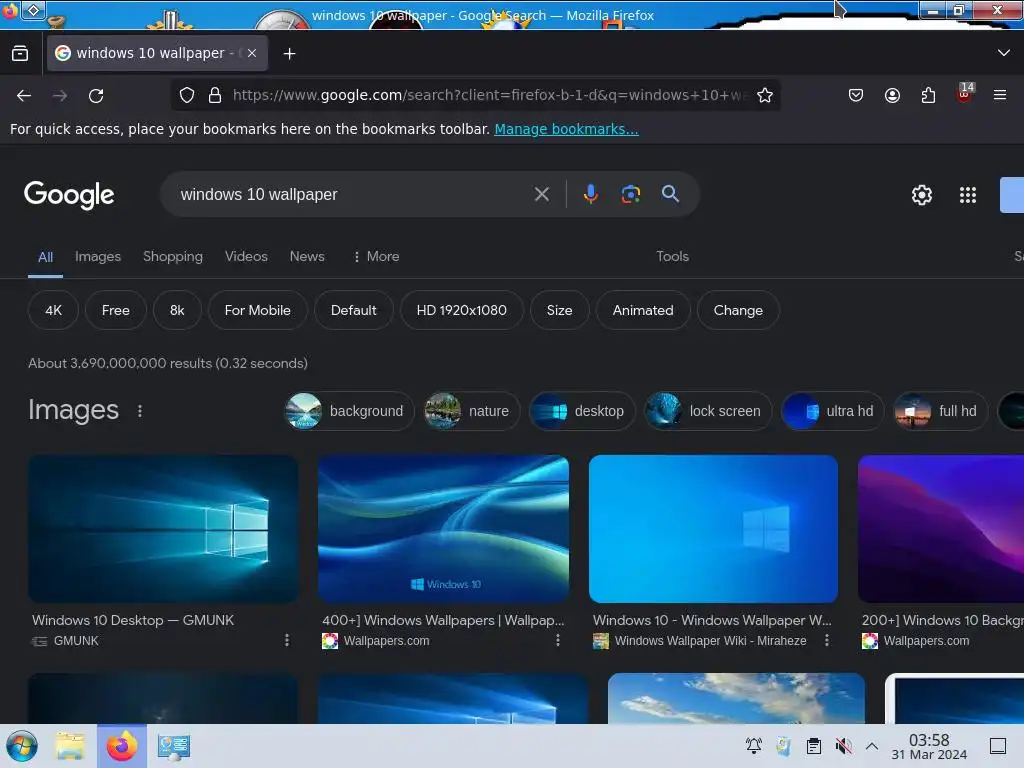The image size is (1024, 768).
Task: Apply the Default filter chip
Action: (354, 310)
